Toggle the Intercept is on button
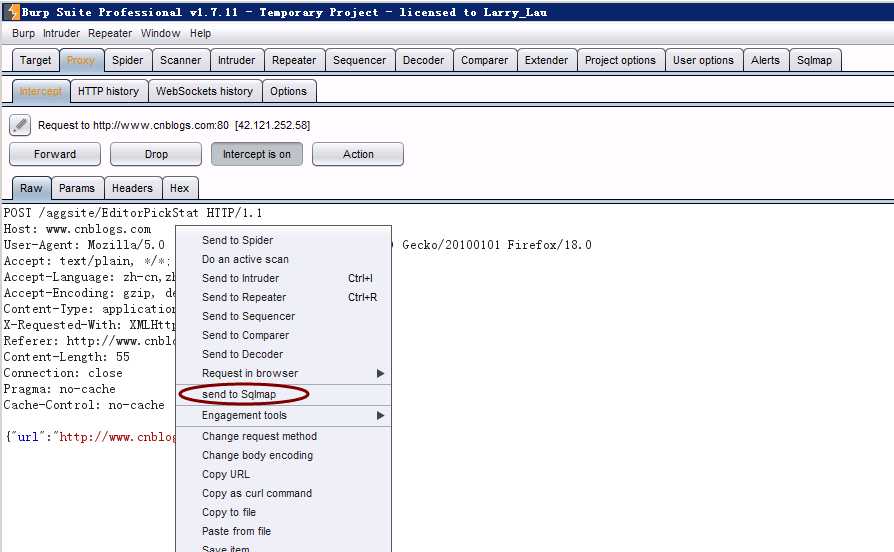The image size is (894, 552). click(x=257, y=154)
